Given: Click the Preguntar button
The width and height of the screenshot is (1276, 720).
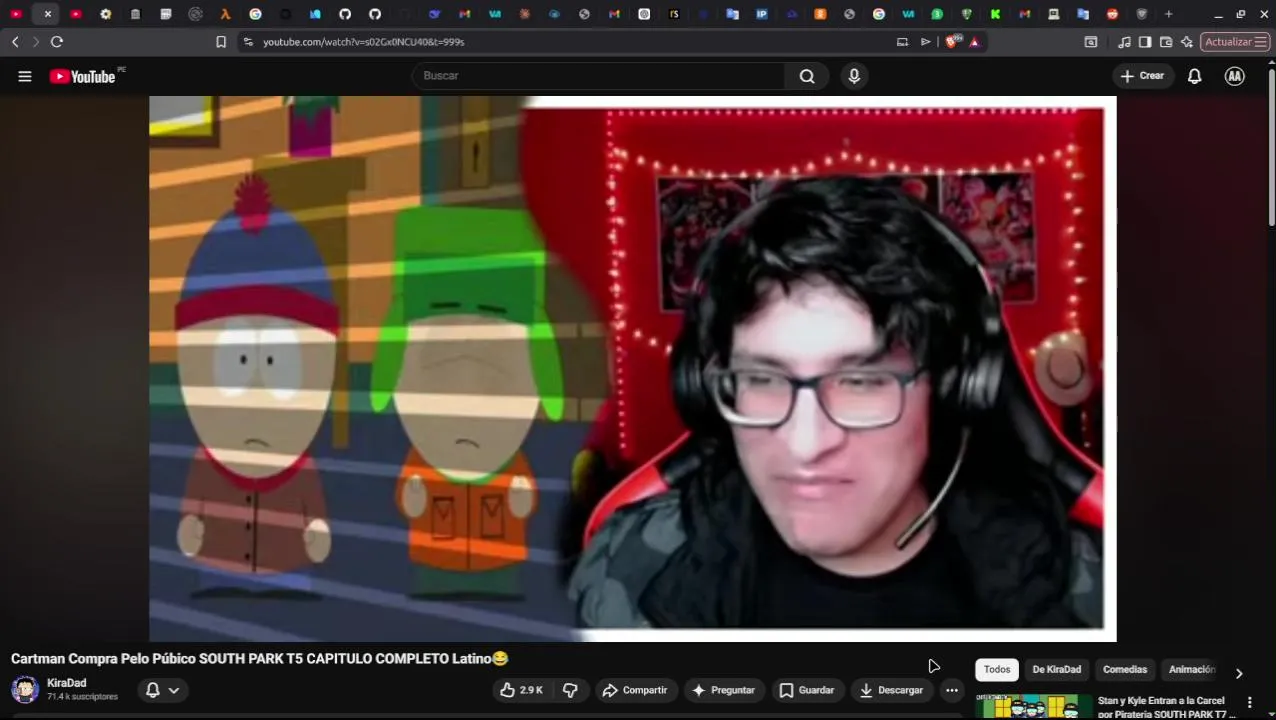Looking at the screenshot, I should (x=723, y=690).
